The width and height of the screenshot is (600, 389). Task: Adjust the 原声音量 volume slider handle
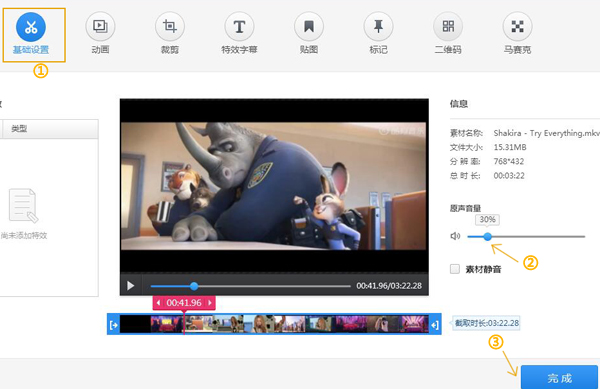click(487, 236)
